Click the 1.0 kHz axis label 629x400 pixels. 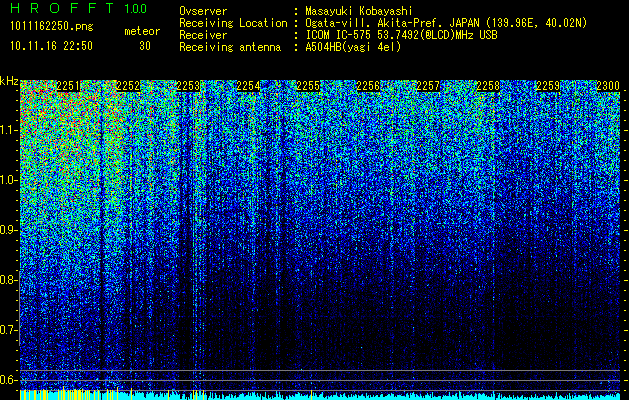coord(9,181)
